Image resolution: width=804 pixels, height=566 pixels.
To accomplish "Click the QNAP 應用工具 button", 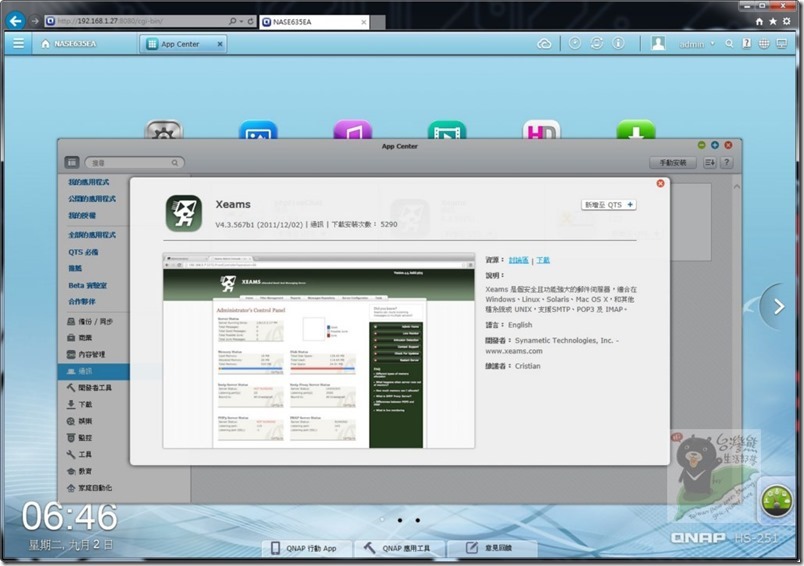I will point(398,548).
